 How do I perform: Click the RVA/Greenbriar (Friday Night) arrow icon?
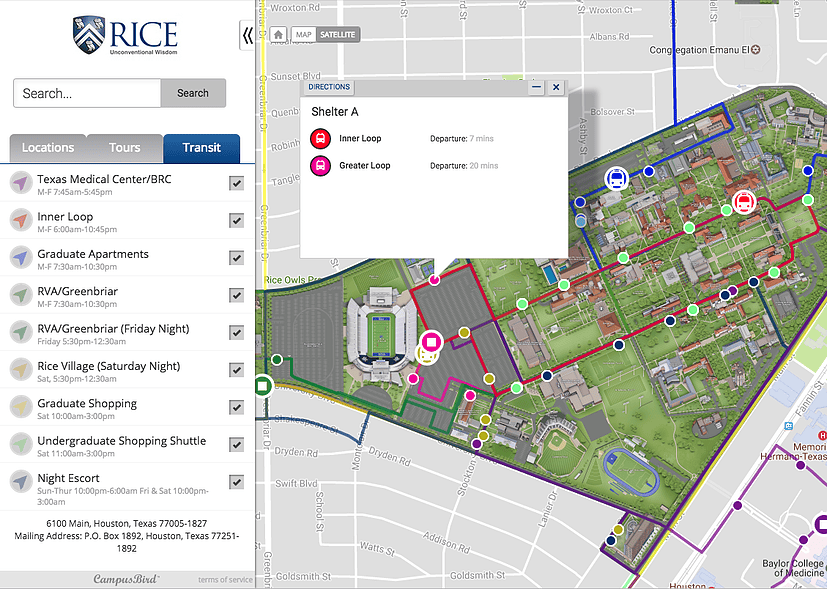pos(21,333)
